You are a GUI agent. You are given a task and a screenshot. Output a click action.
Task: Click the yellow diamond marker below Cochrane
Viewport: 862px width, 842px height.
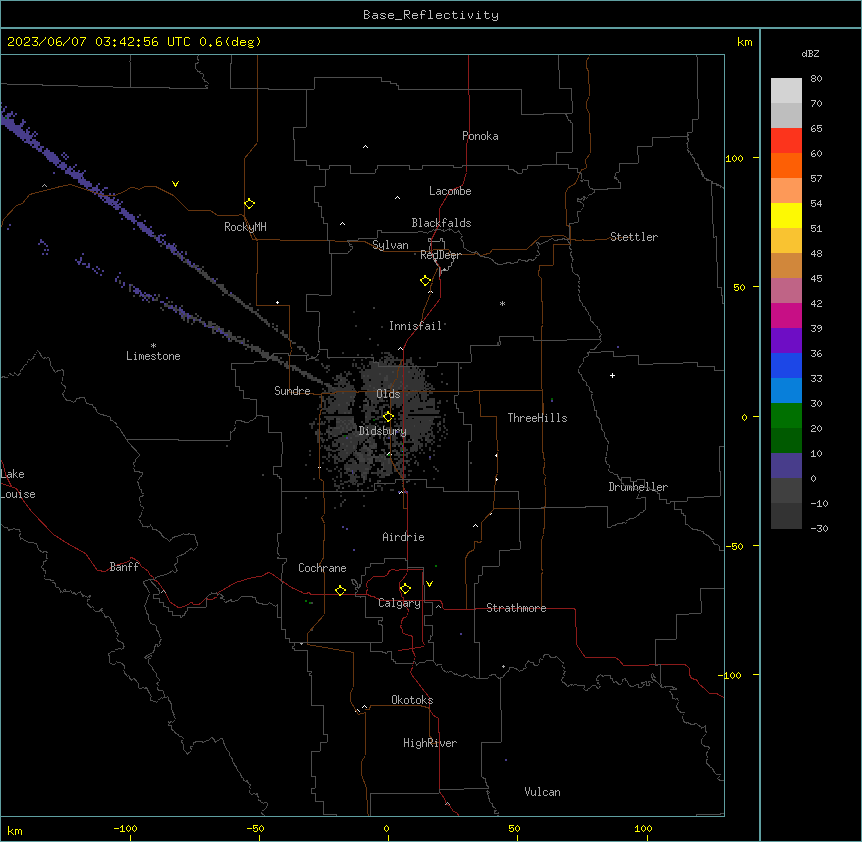click(x=340, y=590)
